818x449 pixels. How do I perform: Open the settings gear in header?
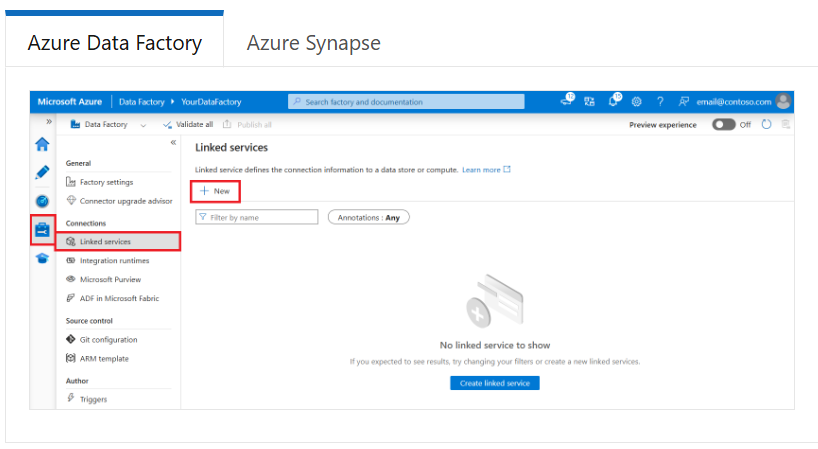click(x=636, y=101)
